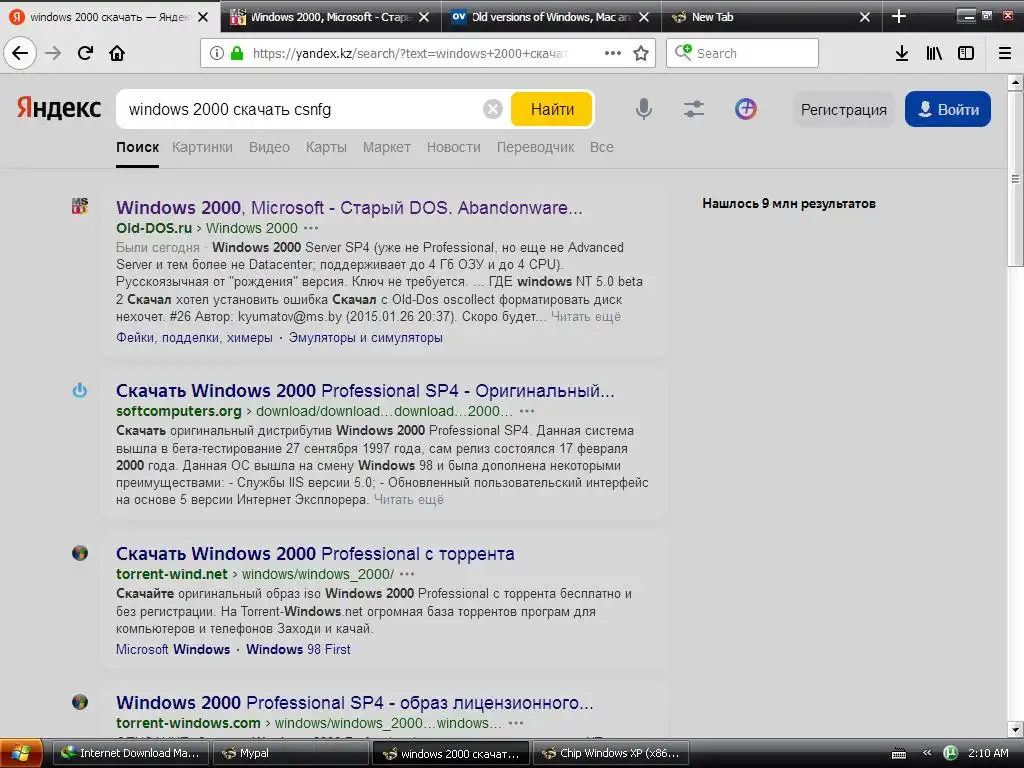
Task: Toggle the browser sidebar view
Action: (966, 53)
